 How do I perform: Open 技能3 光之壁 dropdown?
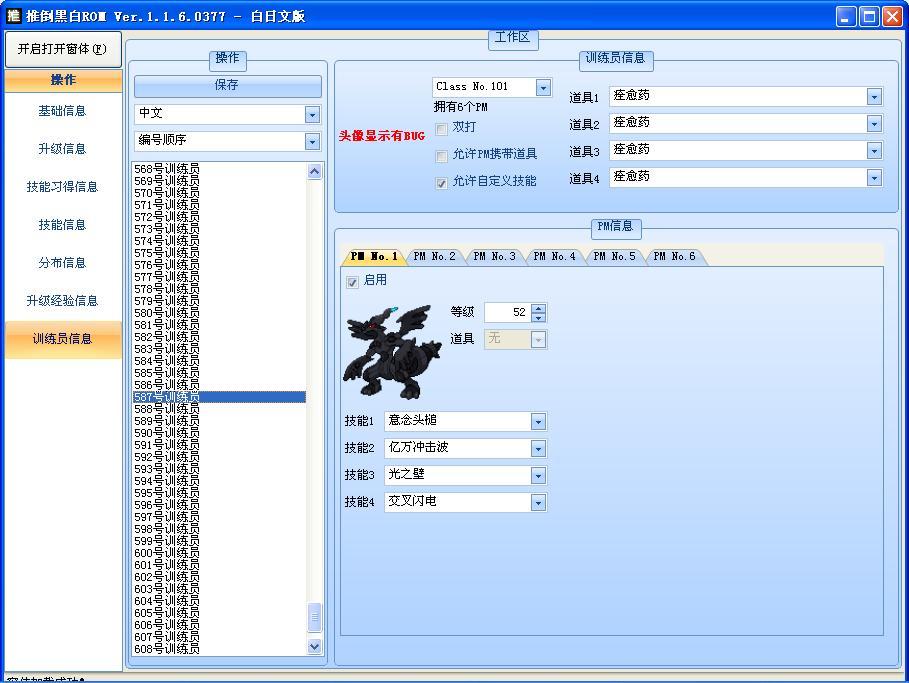[x=538, y=475]
